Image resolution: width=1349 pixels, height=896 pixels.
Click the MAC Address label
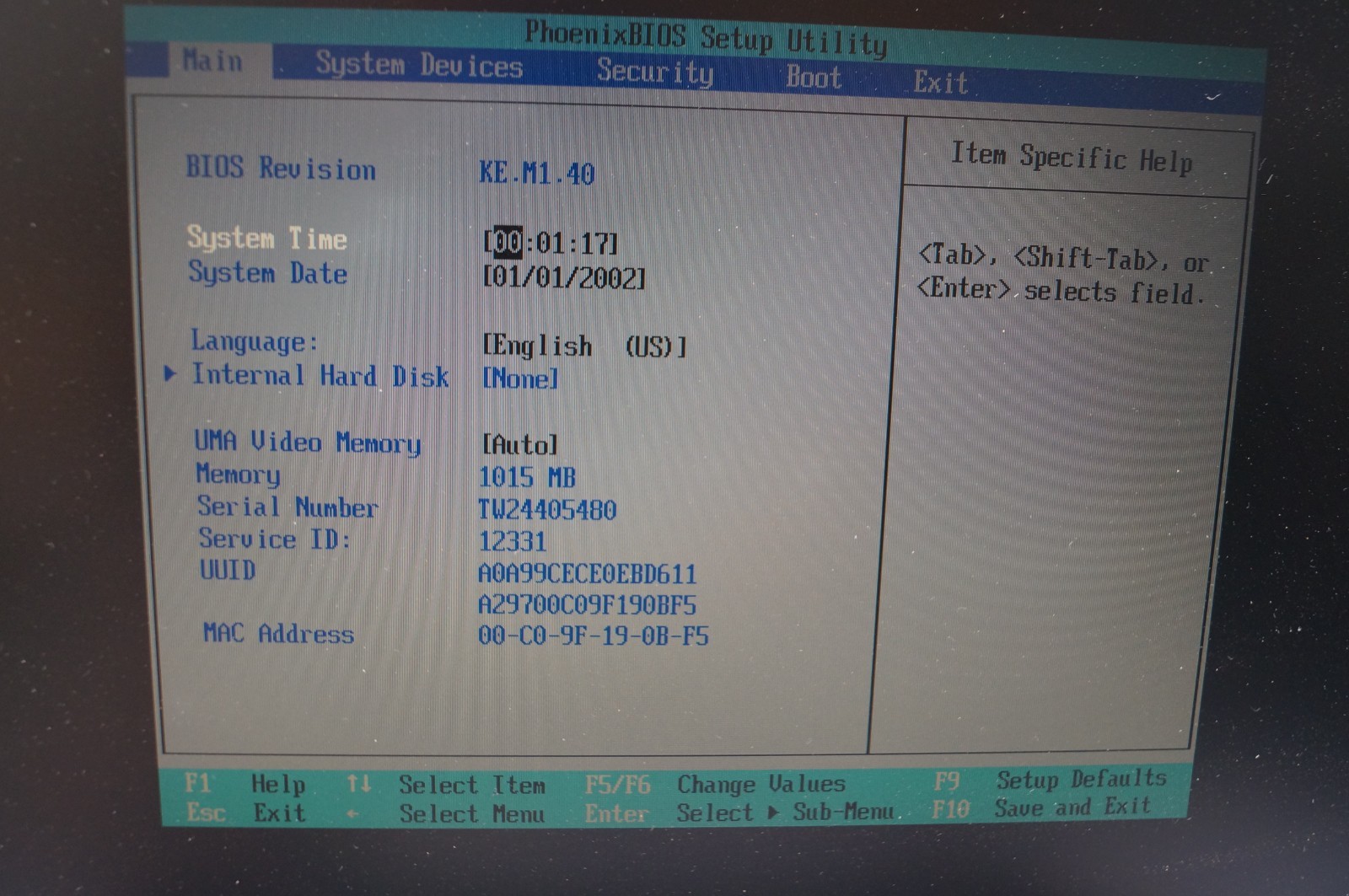click(x=278, y=634)
